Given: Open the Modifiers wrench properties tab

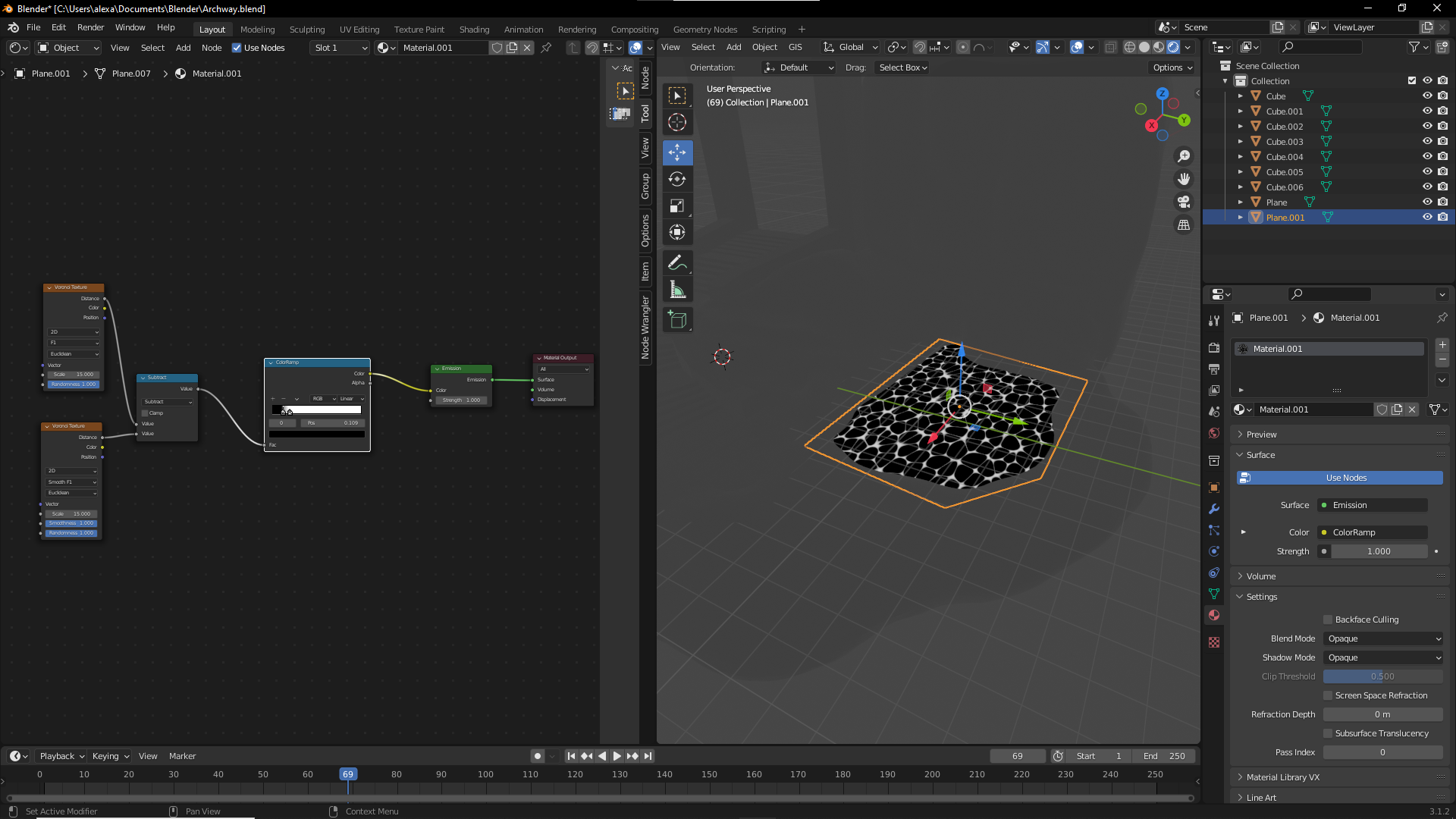Looking at the screenshot, I should [x=1214, y=509].
